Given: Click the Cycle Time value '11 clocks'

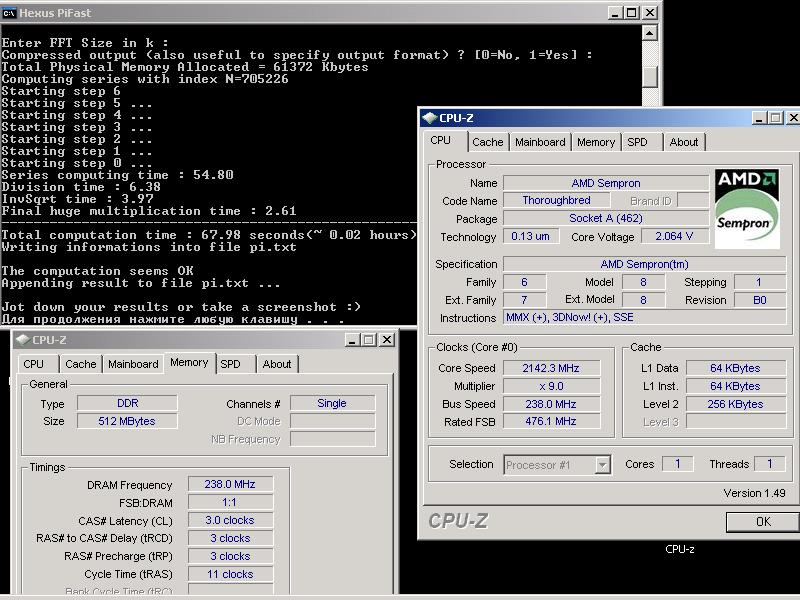Looking at the screenshot, I should (x=230, y=574).
